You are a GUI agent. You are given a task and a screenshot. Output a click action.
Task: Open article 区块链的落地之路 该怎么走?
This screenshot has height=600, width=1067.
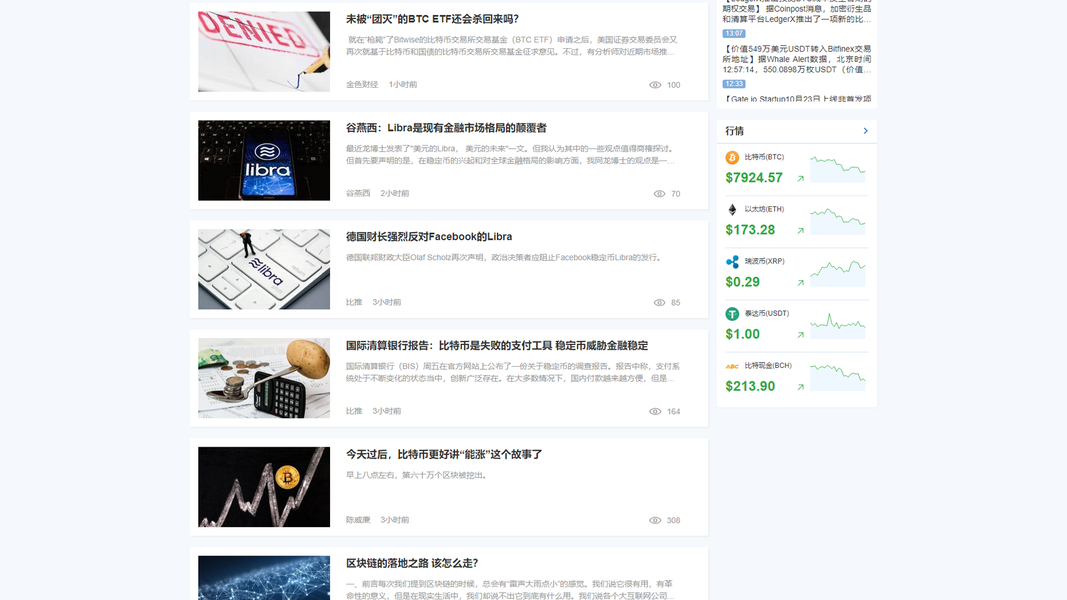(x=412, y=563)
